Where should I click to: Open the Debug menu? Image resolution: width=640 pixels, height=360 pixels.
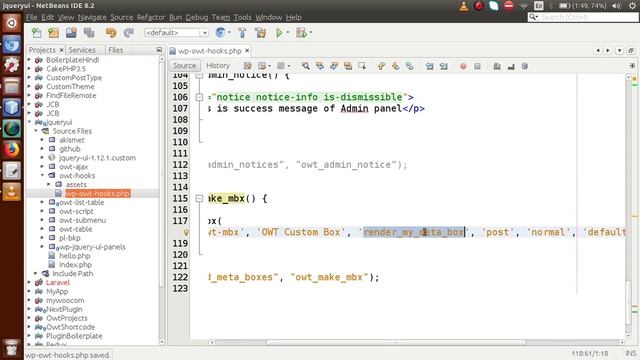coord(197,17)
